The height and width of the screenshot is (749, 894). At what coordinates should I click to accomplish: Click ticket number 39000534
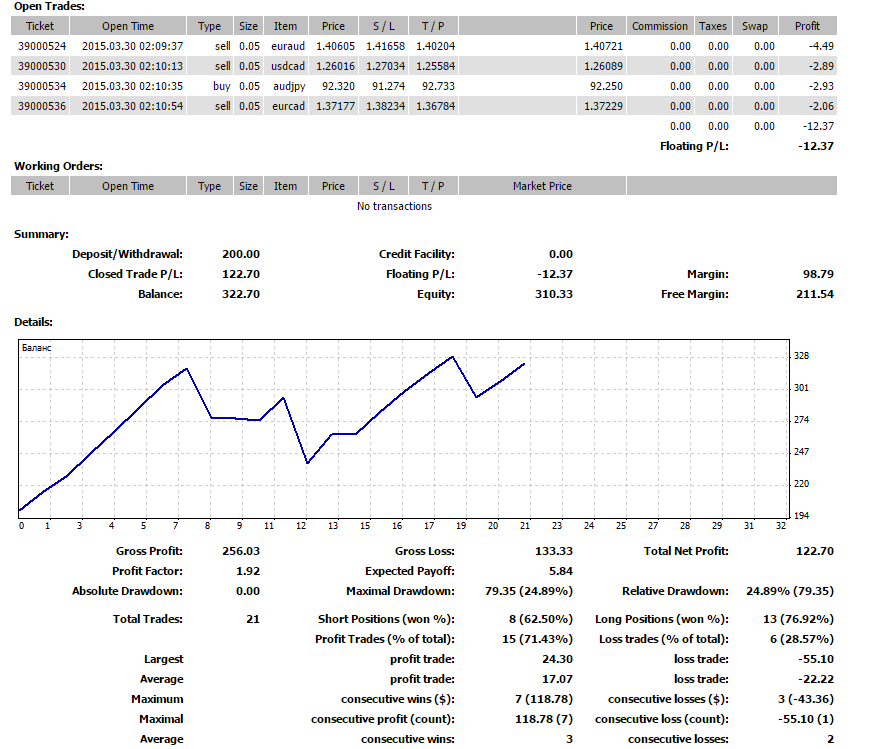pyautogui.click(x=42, y=86)
